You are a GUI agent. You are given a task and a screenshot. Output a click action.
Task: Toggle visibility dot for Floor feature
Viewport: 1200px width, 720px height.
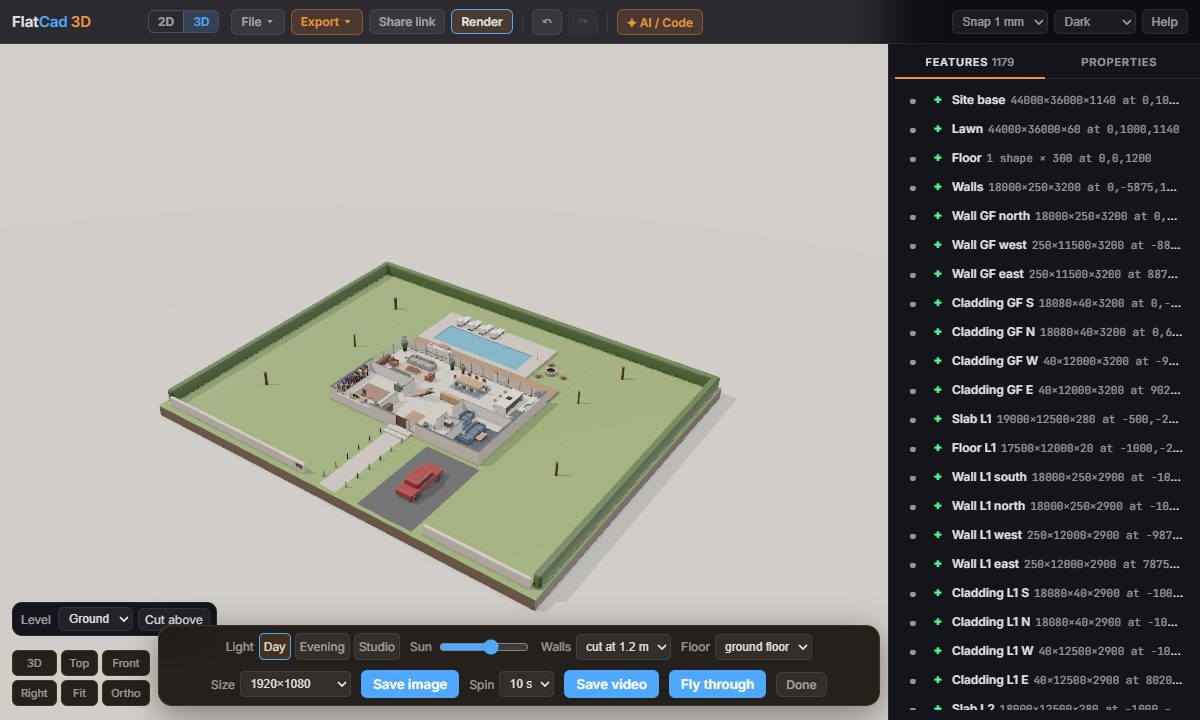912,159
